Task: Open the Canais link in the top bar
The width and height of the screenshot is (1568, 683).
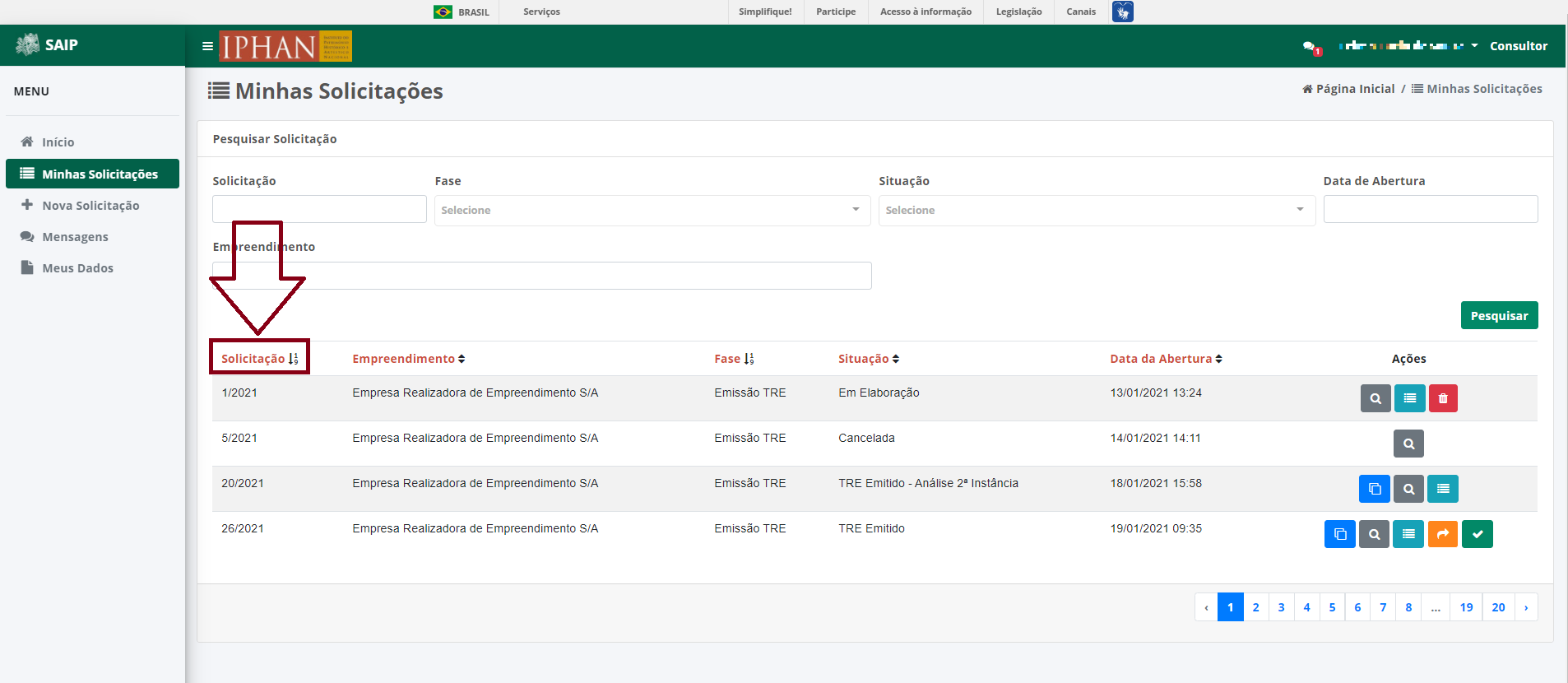Action: click(1081, 12)
